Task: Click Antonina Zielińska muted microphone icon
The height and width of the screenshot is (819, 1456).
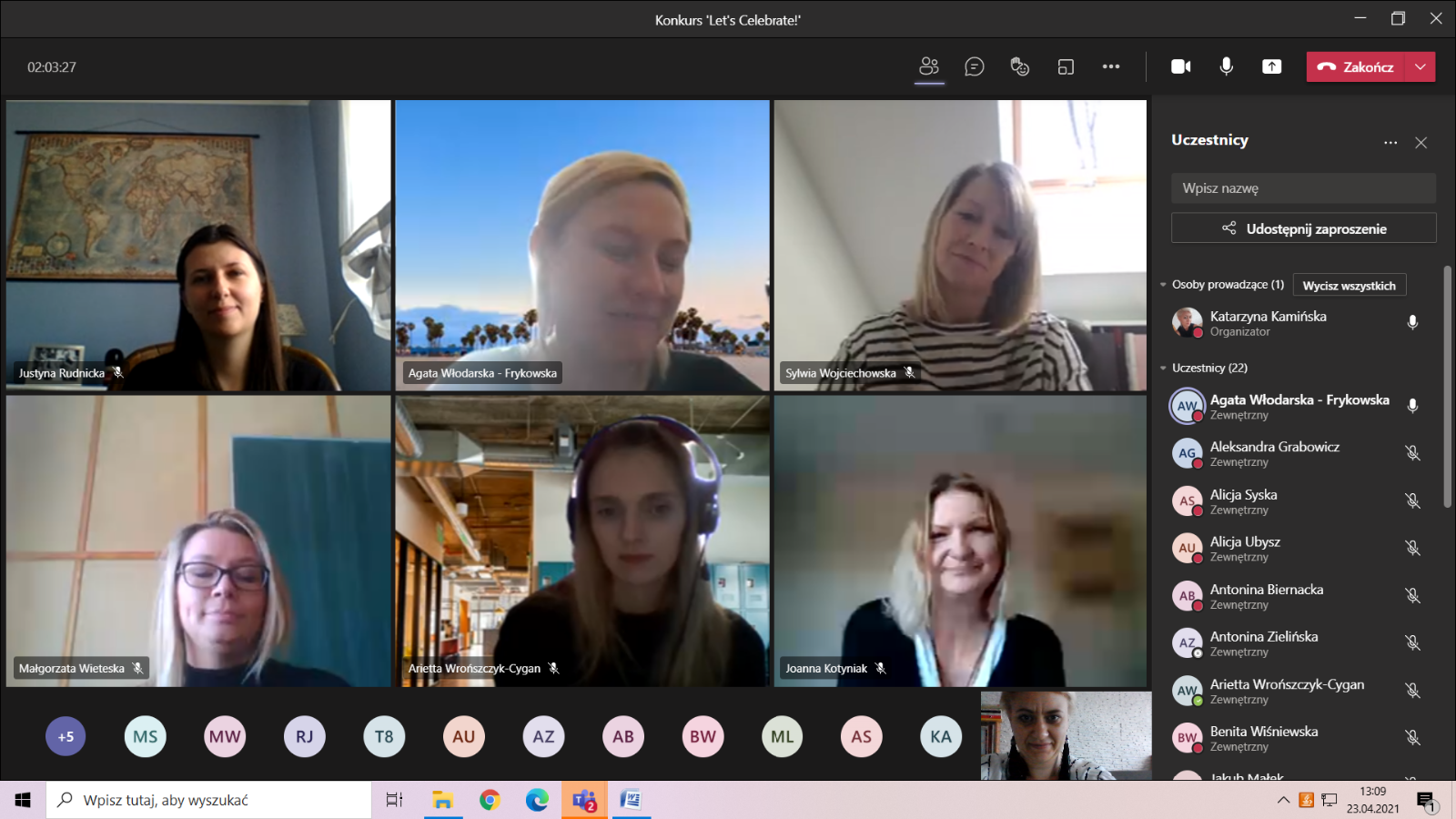Action: tap(1412, 642)
